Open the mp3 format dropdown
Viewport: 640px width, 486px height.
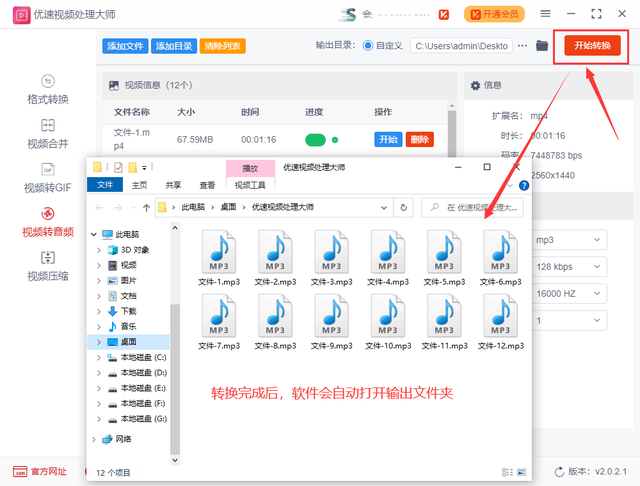(569, 240)
